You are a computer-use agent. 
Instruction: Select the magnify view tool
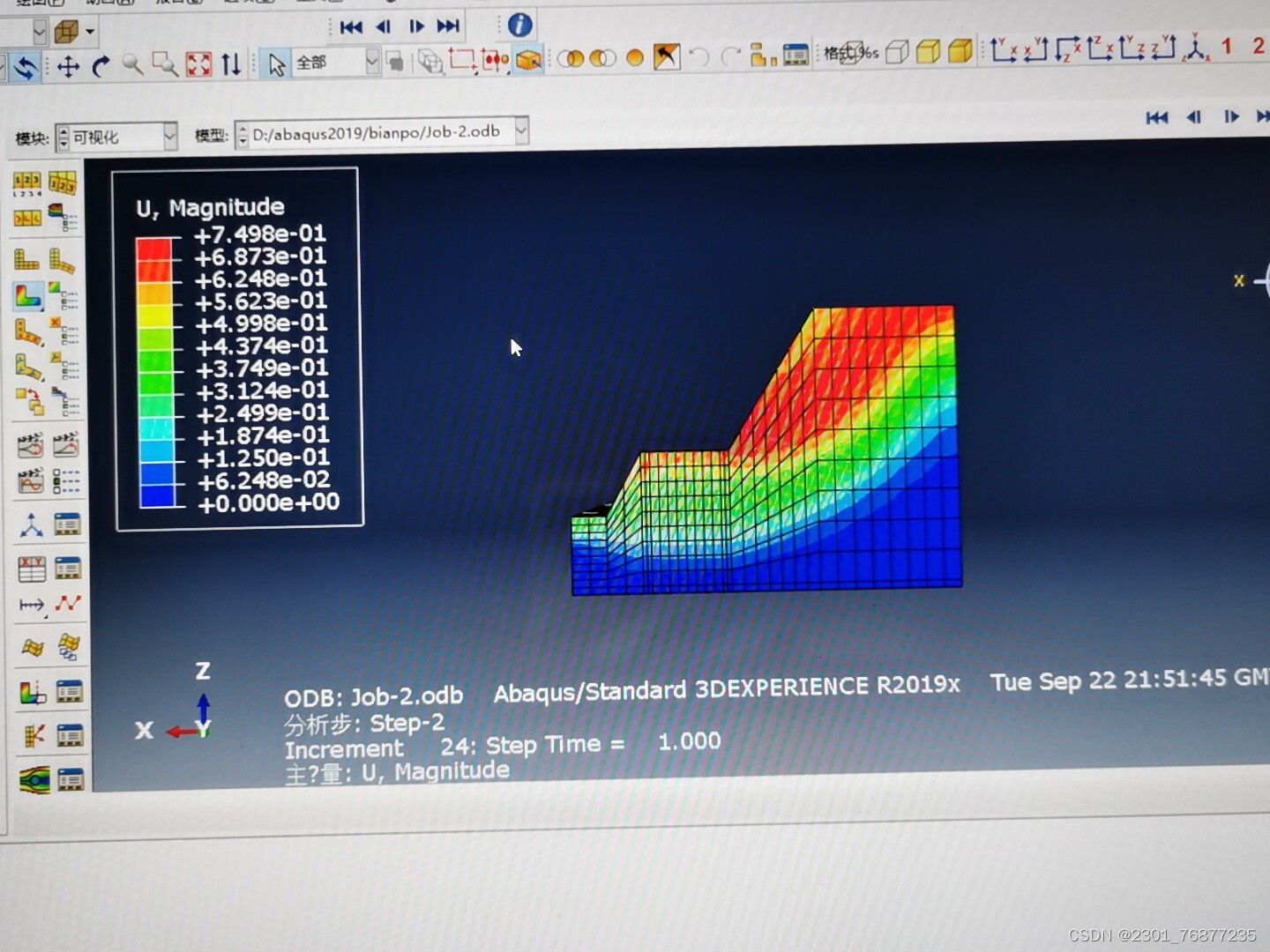132,64
